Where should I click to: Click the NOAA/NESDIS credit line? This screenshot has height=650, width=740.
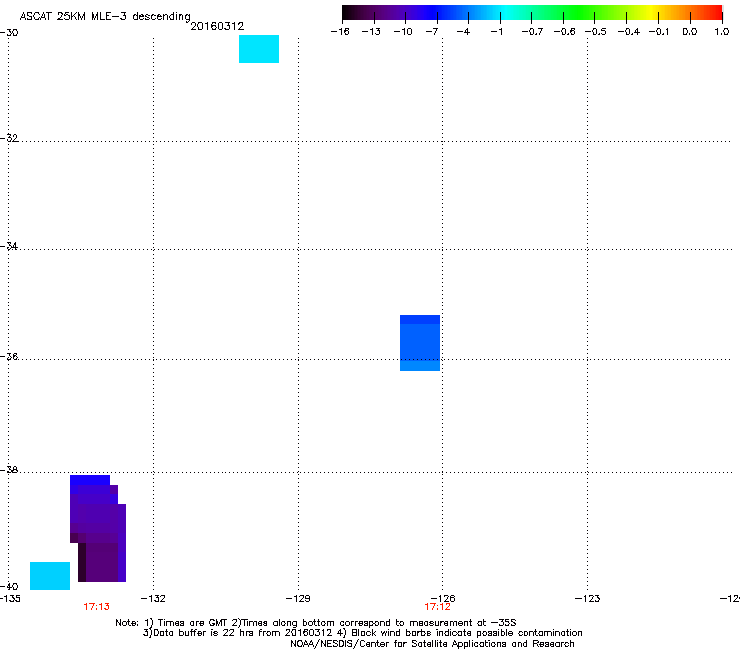pos(432,644)
